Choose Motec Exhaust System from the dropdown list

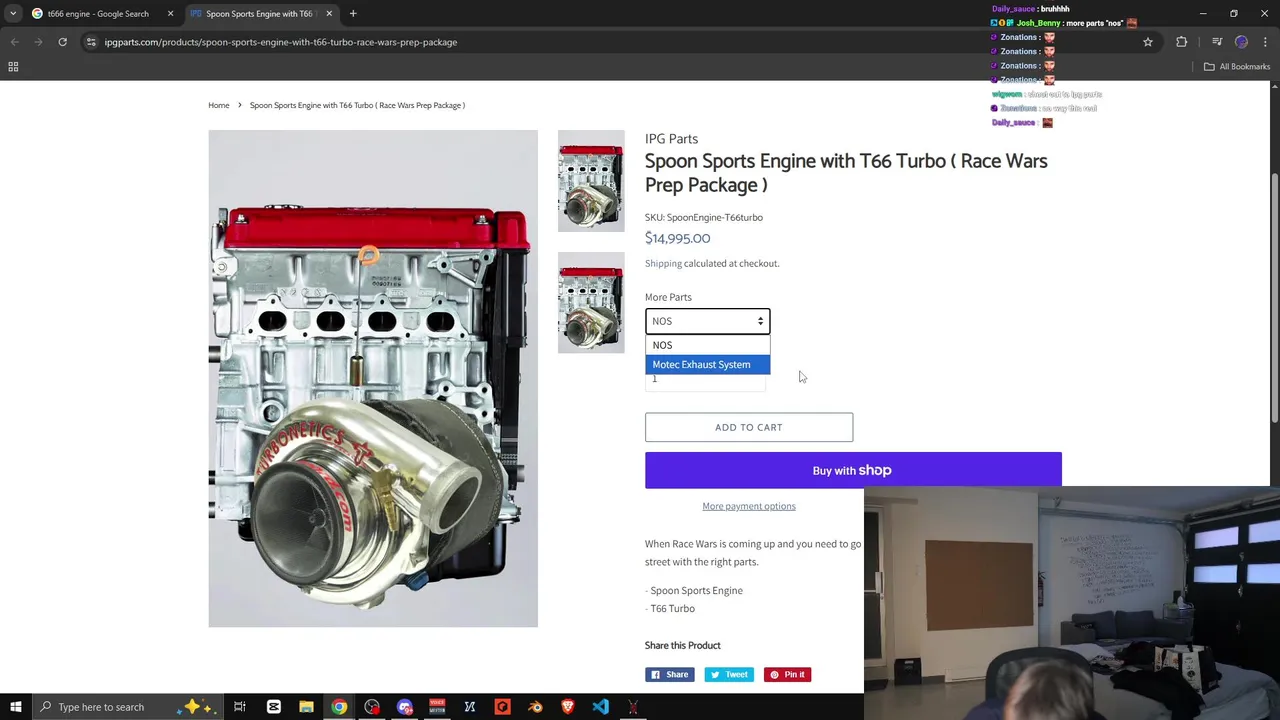pyautogui.click(x=707, y=364)
